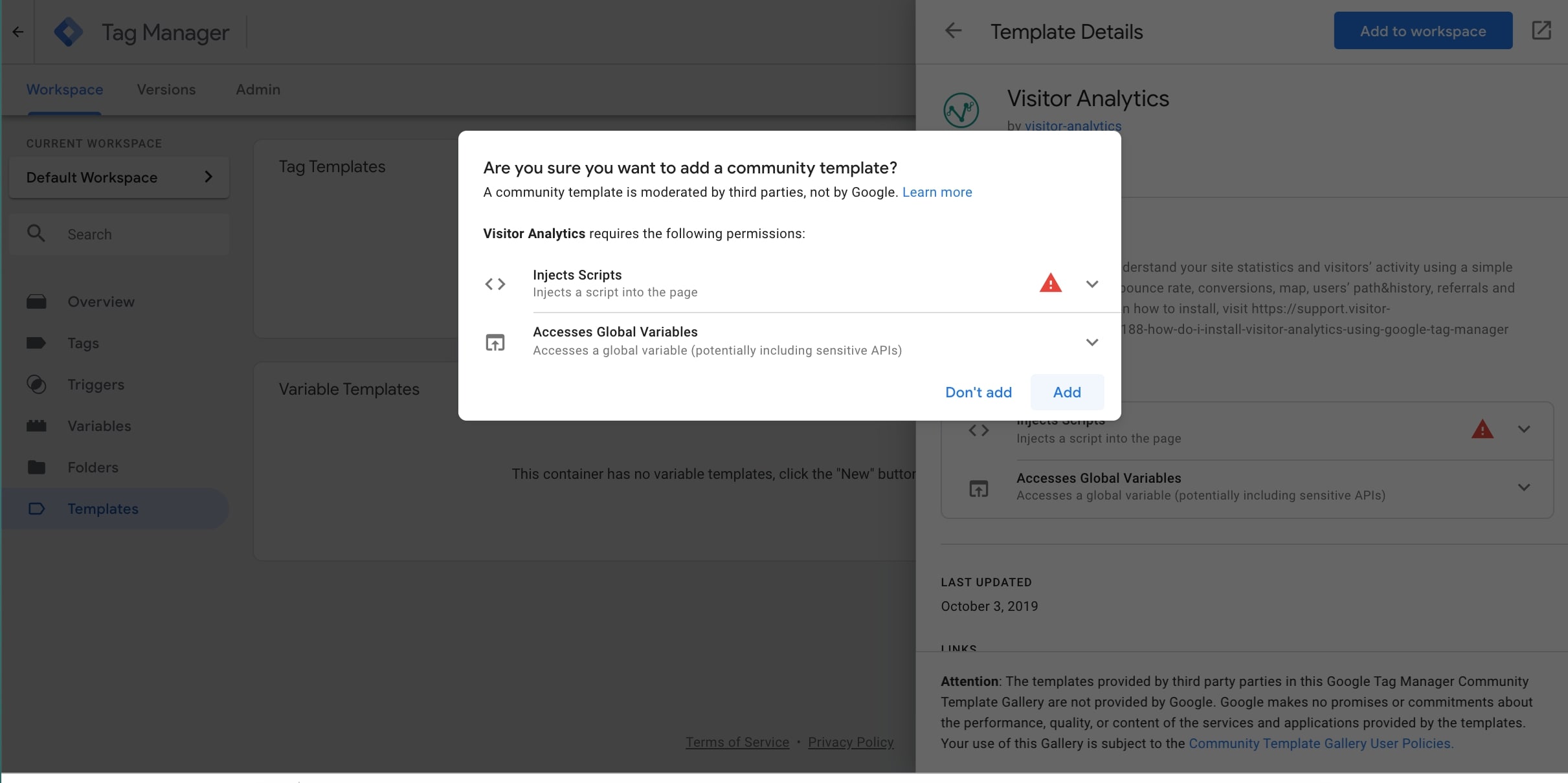The height and width of the screenshot is (783, 1568).
Task: Click the search magnifier icon in sidebar
Action: point(36,234)
